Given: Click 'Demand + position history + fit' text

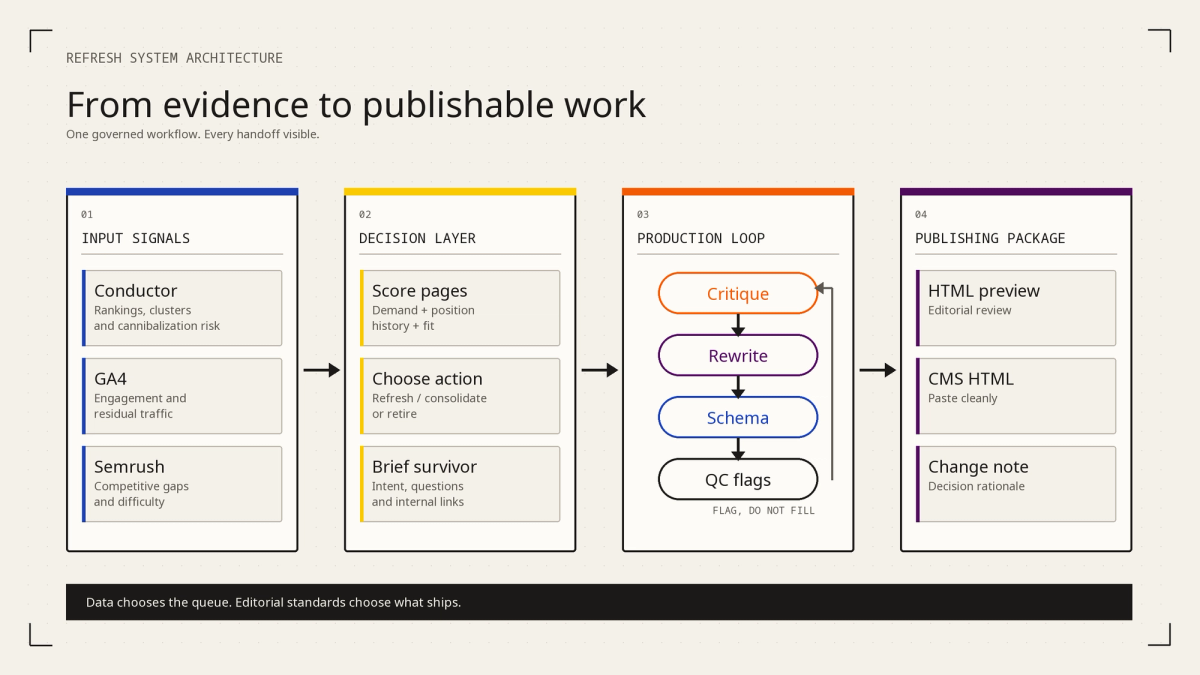Looking at the screenshot, I should [423, 318].
